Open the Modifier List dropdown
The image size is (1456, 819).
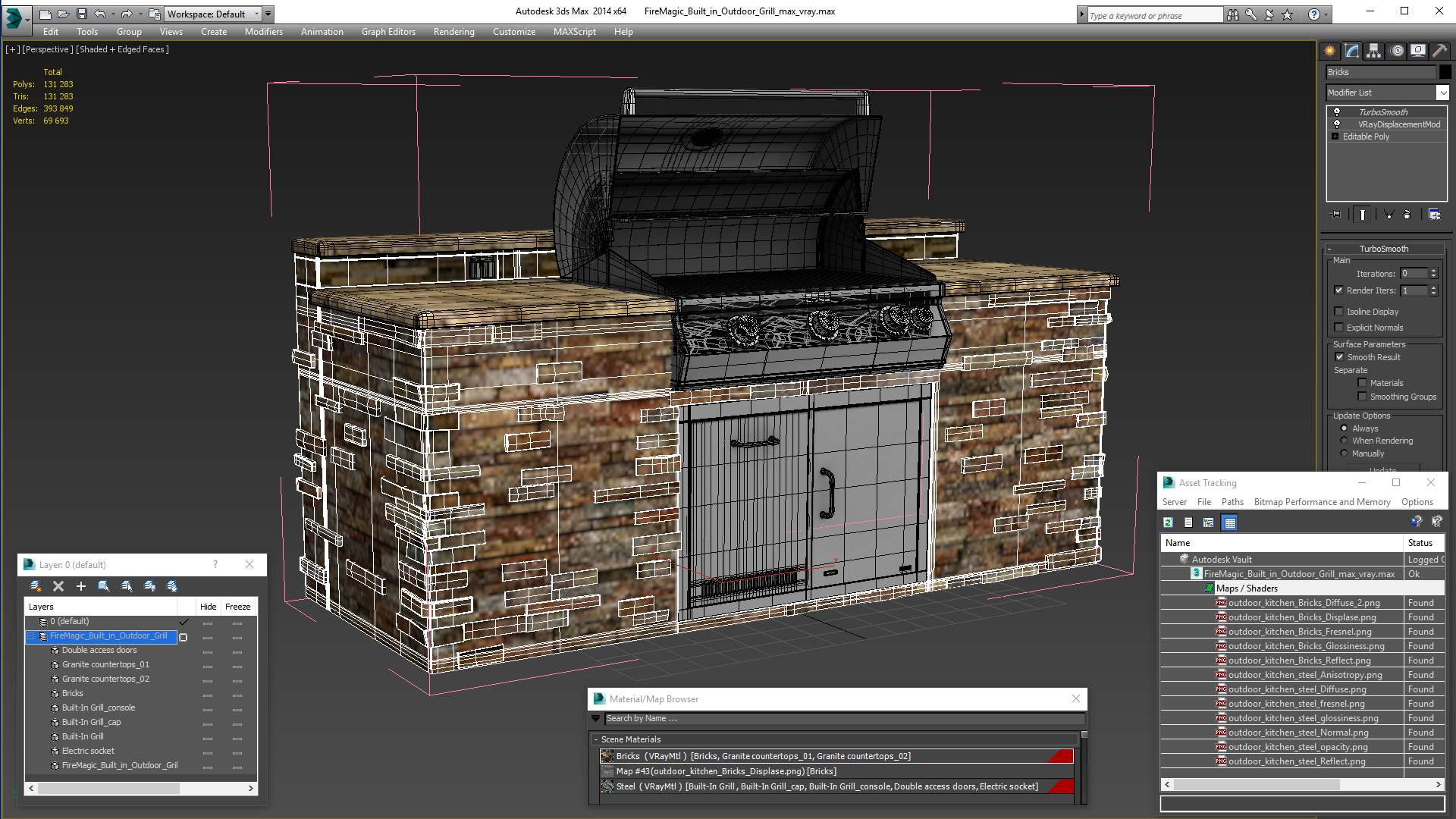point(1442,93)
